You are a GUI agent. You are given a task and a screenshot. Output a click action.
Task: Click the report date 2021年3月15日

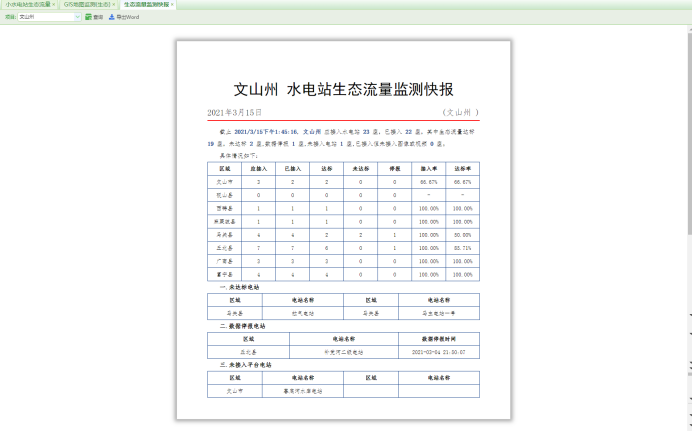[234, 113]
